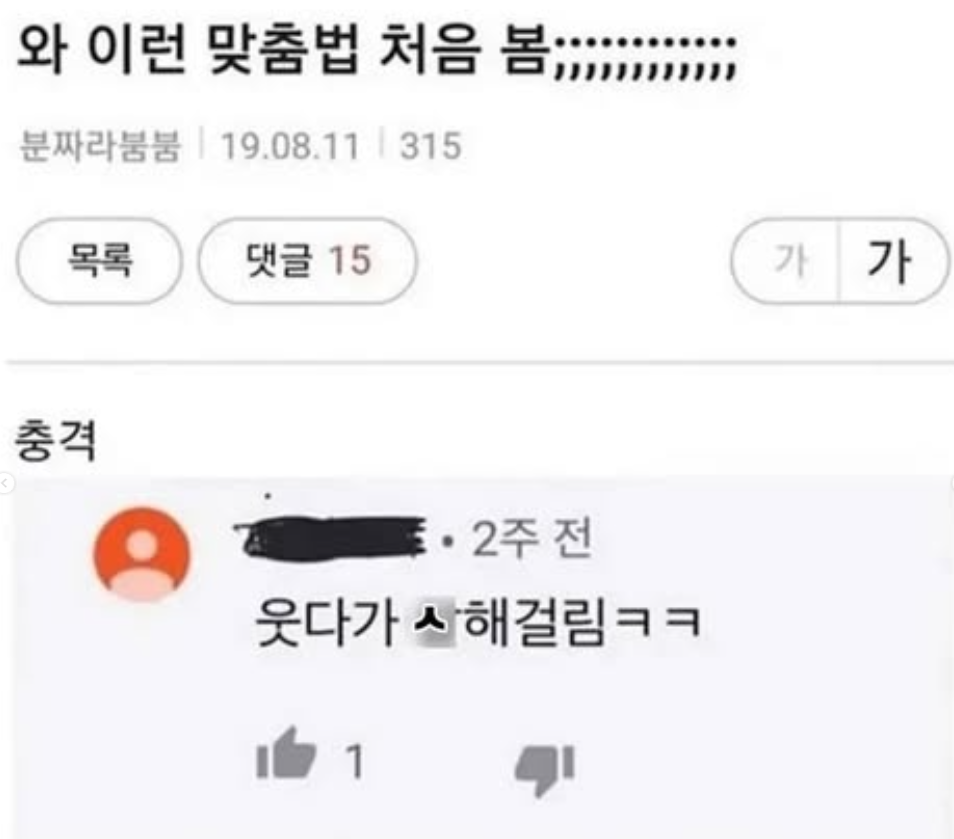Click the 2주 전 comment timestamp
This screenshot has height=839, width=954.
(x=531, y=539)
